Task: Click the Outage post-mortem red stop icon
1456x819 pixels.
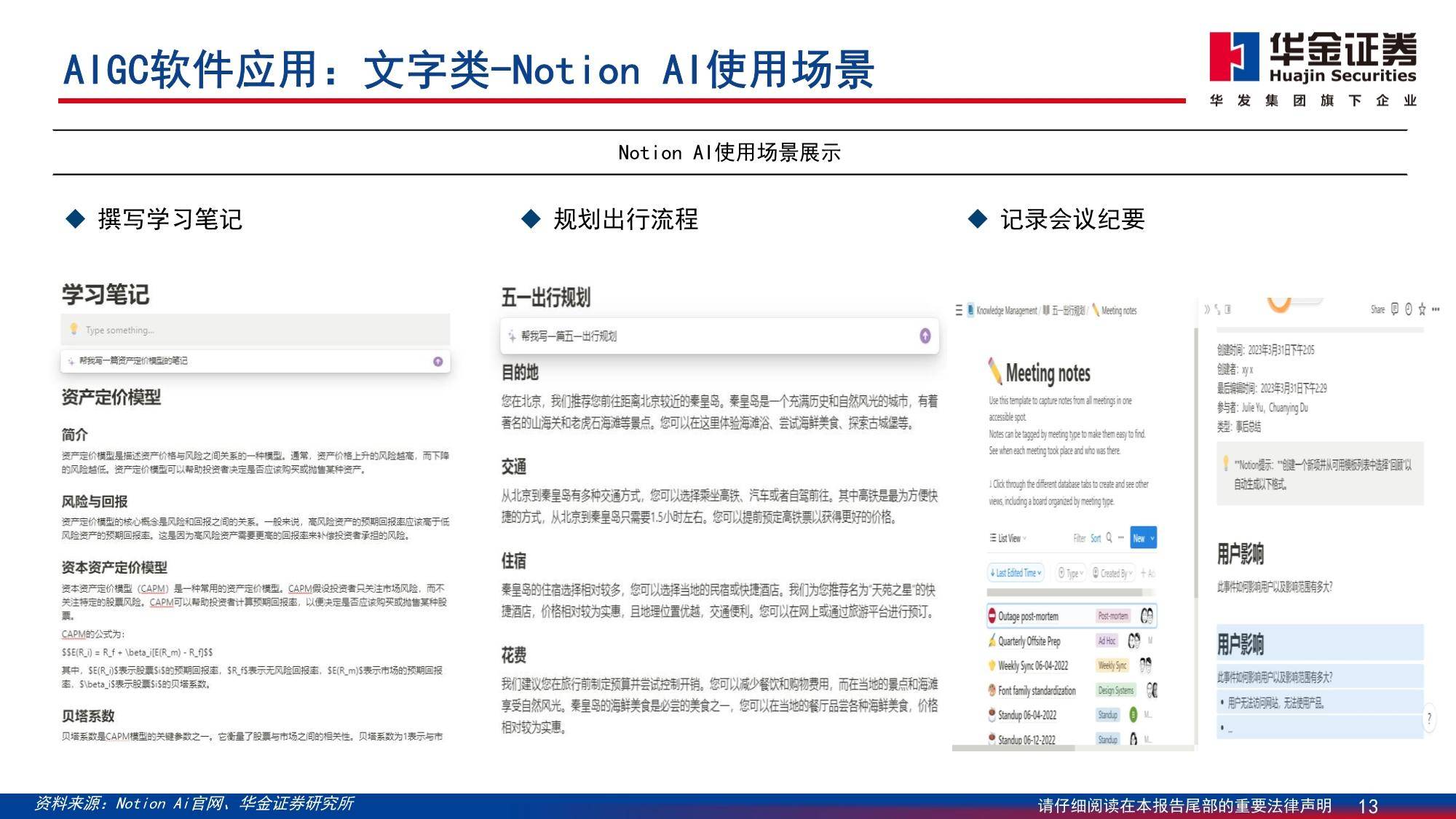Action: click(x=992, y=616)
